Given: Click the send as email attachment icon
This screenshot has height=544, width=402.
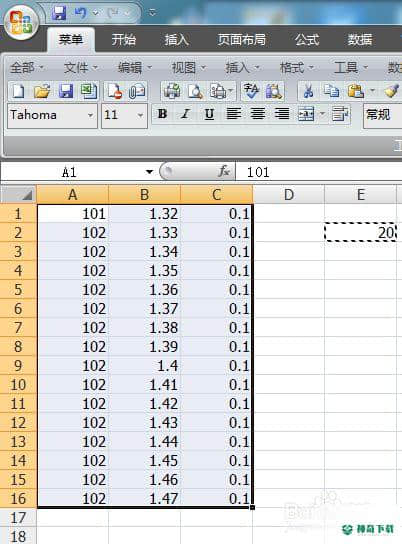Looking at the screenshot, I should pyautogui.click(x=137, y=91).
